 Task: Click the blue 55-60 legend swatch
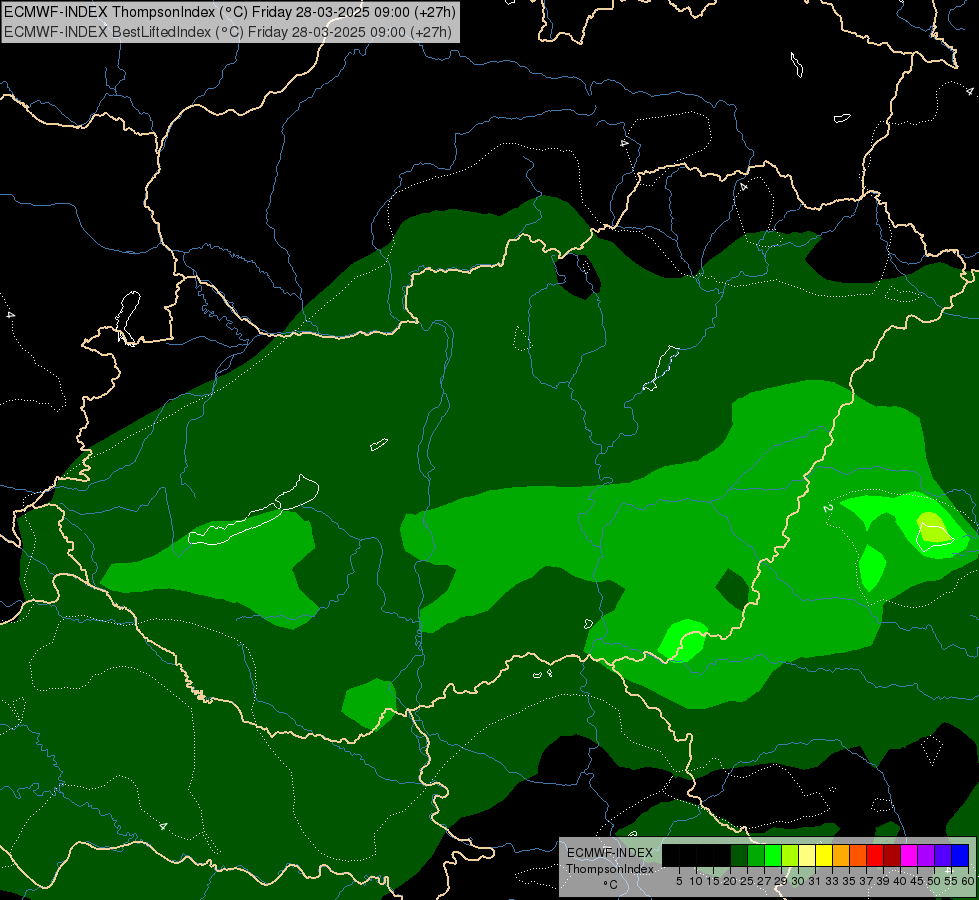(x=960, y=855)
